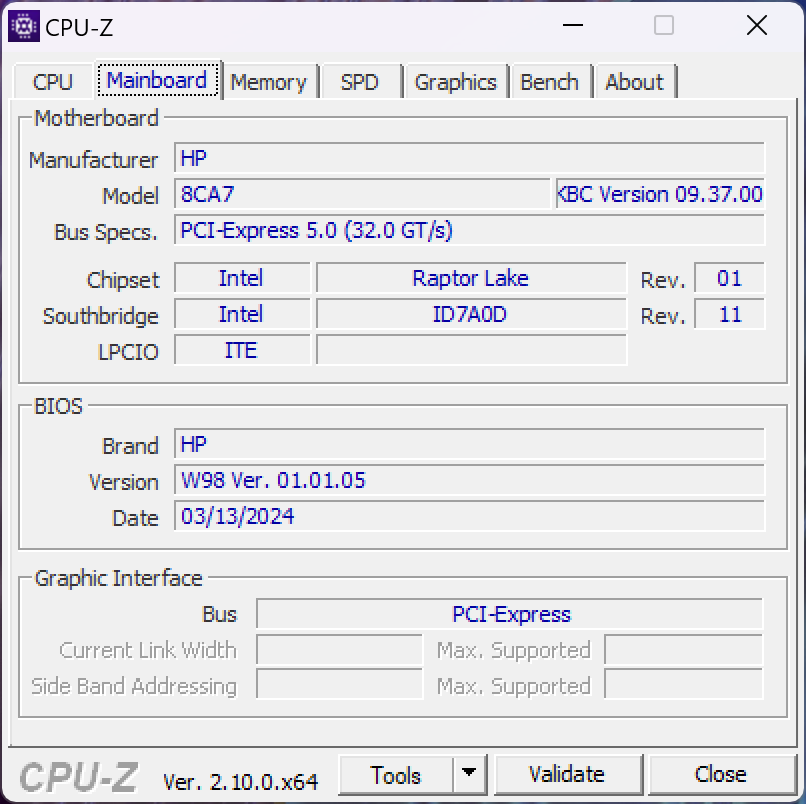Click the Southbridge Rev. value 11
This screenshot has width=806, height=804.
[729, 314]
